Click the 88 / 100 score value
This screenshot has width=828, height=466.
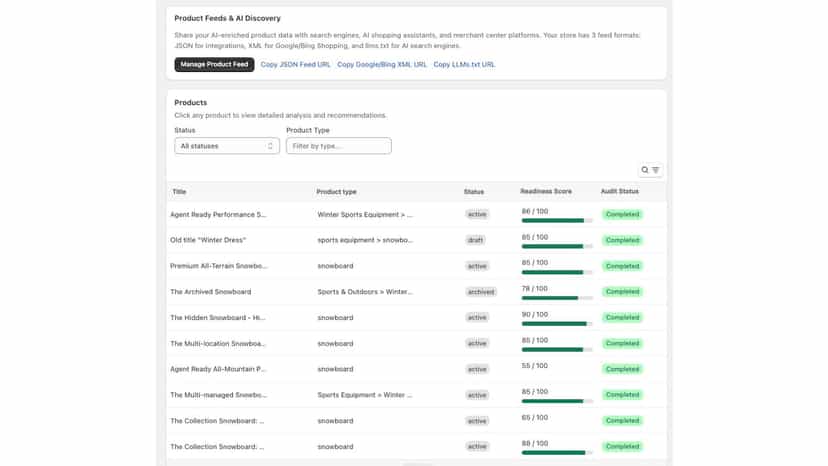(x=535, y=443)
